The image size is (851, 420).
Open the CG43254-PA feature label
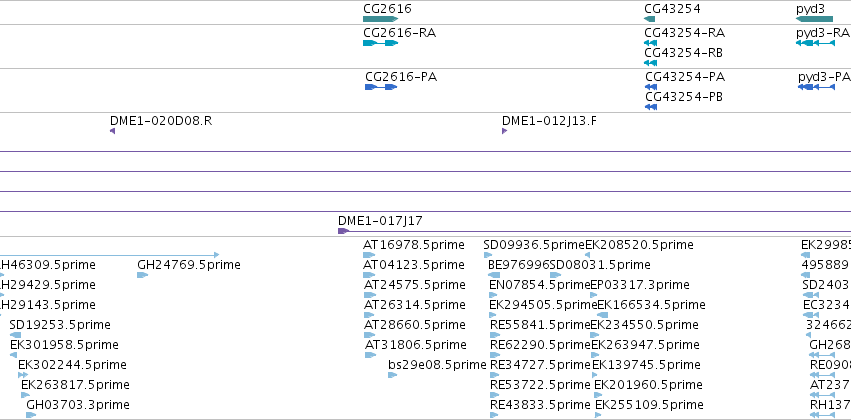click(x=685, y=77)
